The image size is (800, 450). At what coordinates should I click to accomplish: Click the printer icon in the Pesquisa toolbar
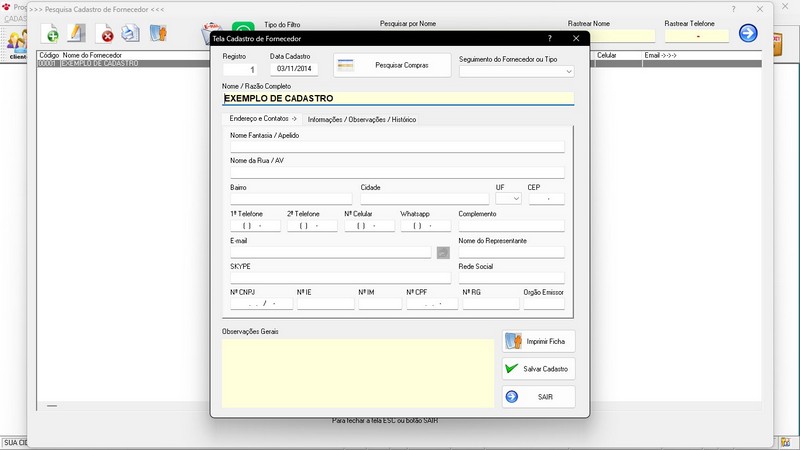point(131,33)
